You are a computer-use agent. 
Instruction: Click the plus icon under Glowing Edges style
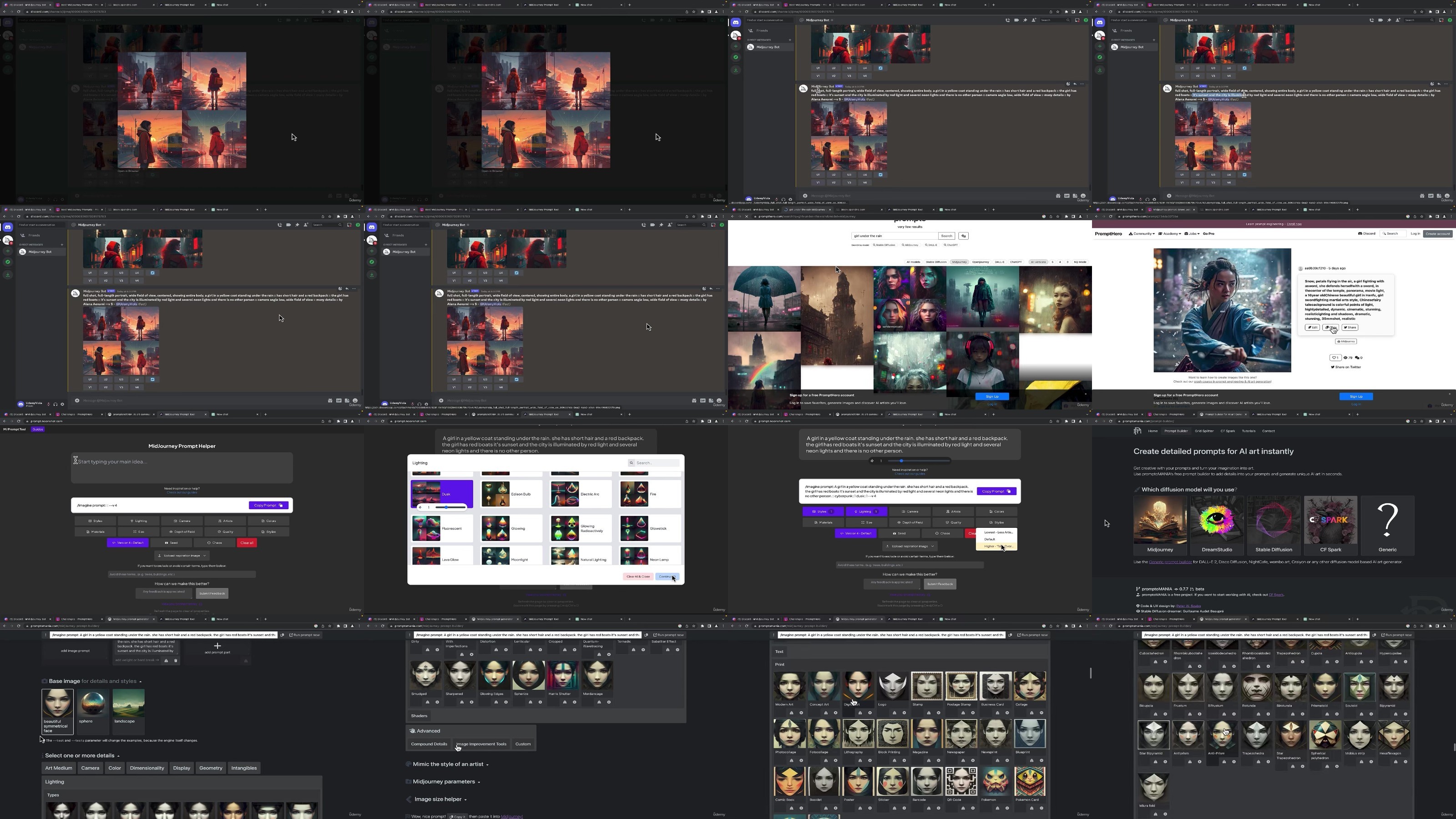tap(506, 702)
